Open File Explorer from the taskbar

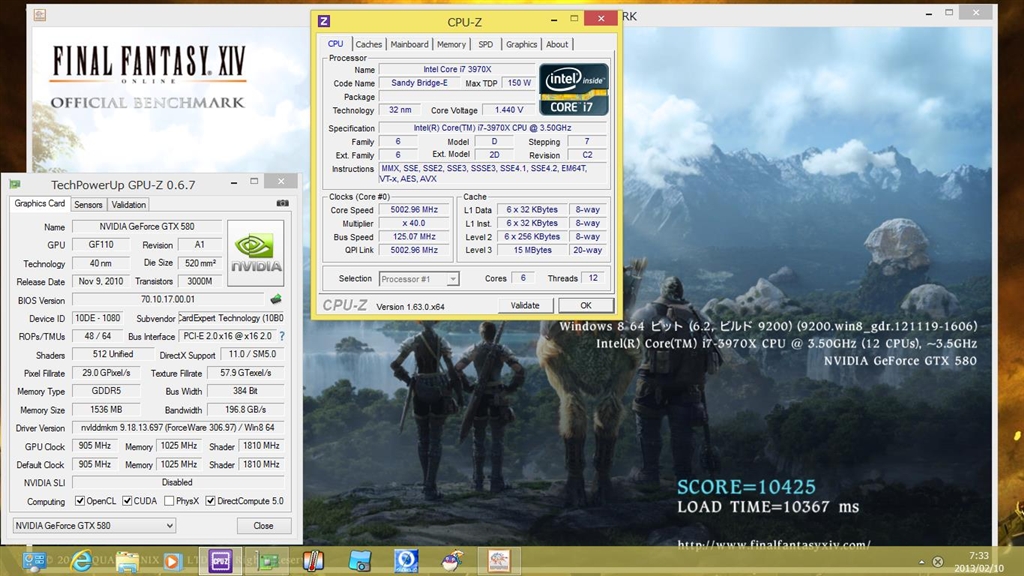(x=127, y=561)
